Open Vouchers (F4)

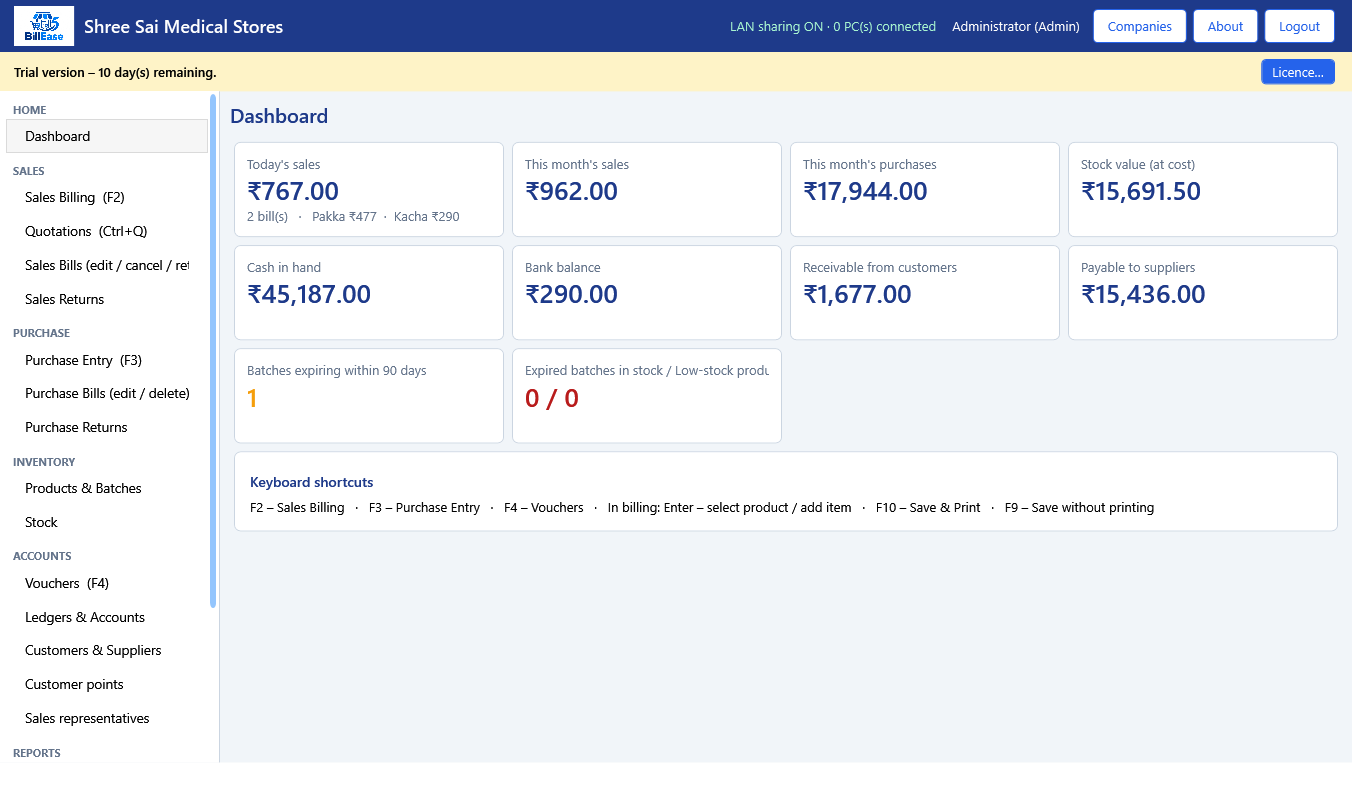pyautogui.click(x=107, y=583)
